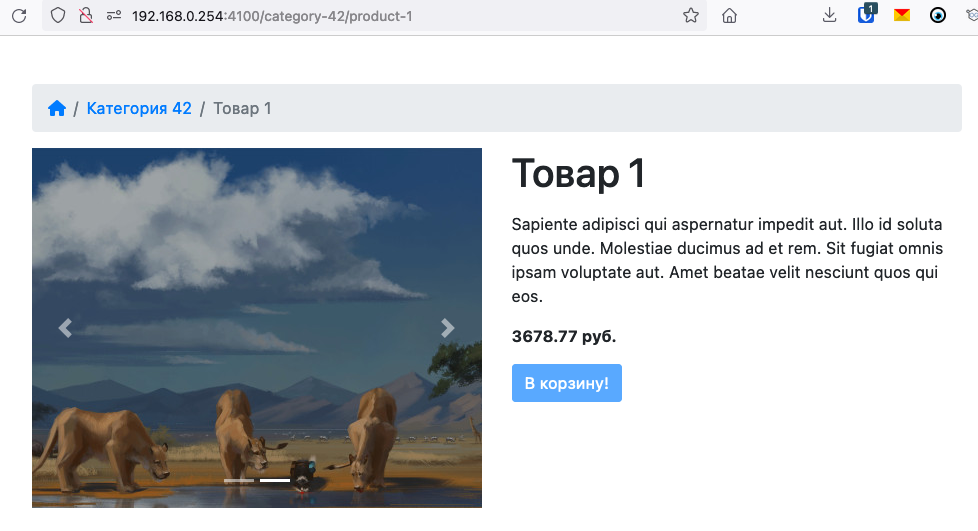Click the Товар 1 breadcrumb text
The width and height of the screenshot is (978, 531).
click(242, 109)
